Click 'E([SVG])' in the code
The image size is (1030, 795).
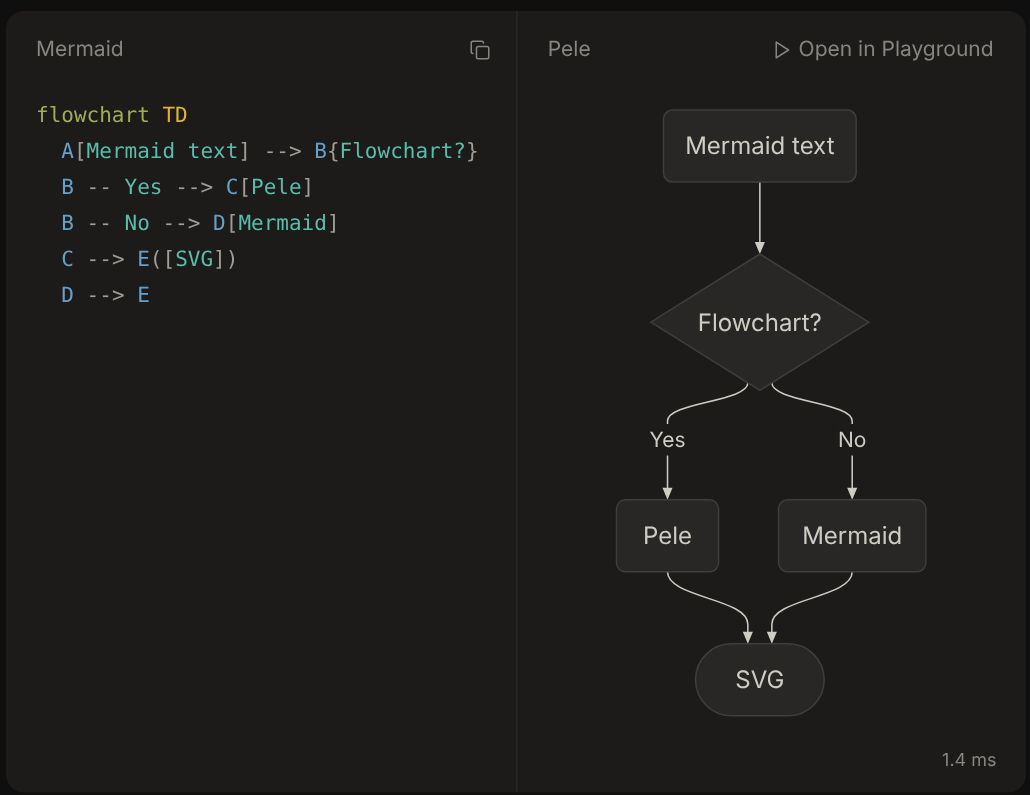[x=187, y=259]
